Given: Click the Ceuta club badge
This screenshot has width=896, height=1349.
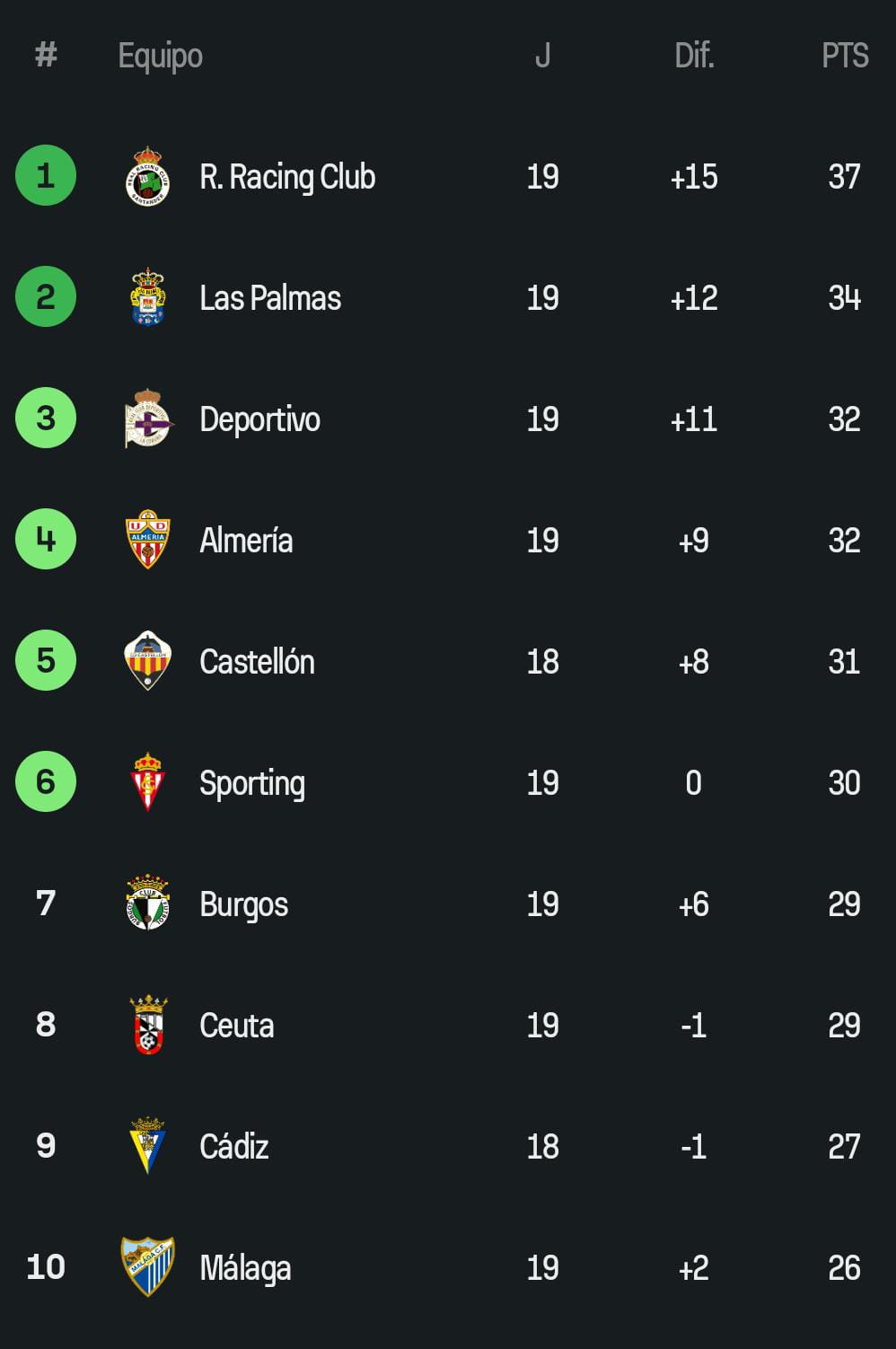Looking at the screenshot, I should [148, 1025].
